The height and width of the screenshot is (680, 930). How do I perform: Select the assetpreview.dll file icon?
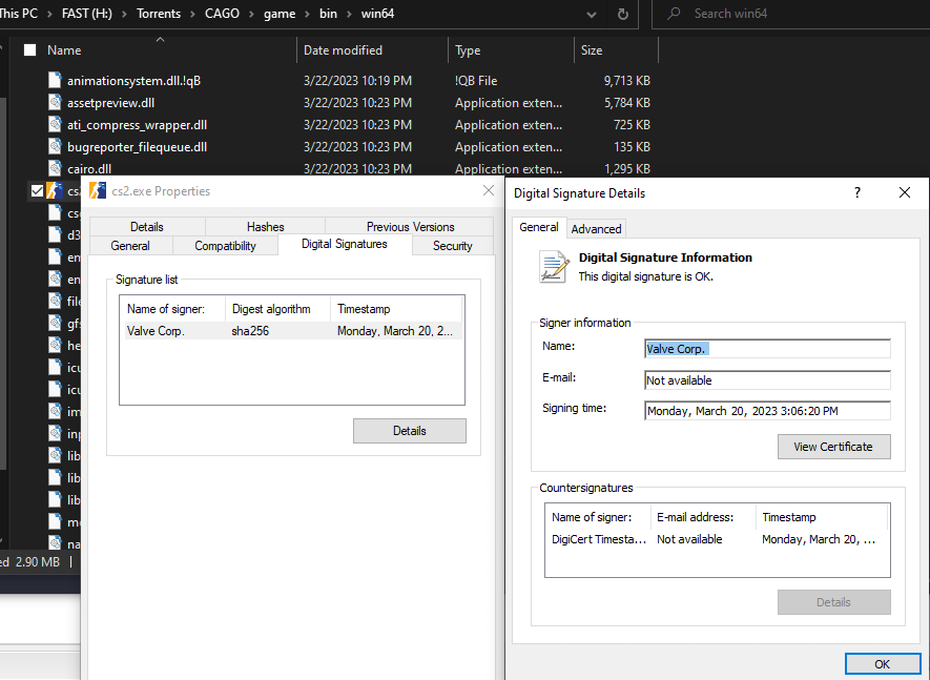56,103
